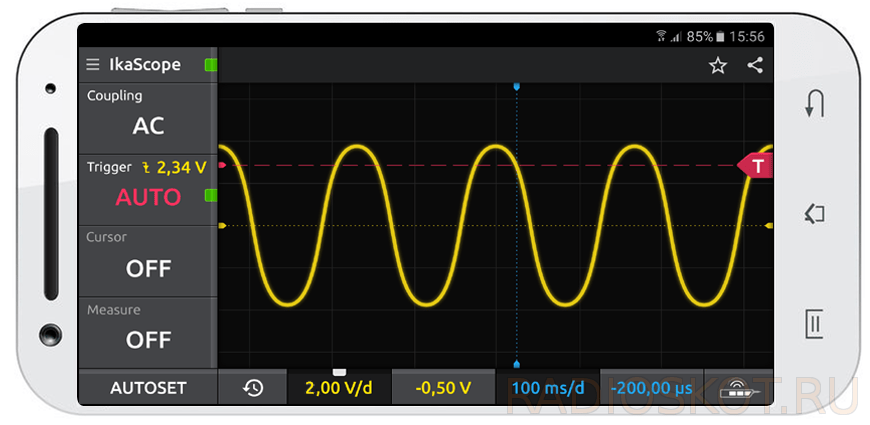Image resolution: width=870 pixels, height=425 pixels.
Task: Tap the probe connection icon
Action: 738,388
